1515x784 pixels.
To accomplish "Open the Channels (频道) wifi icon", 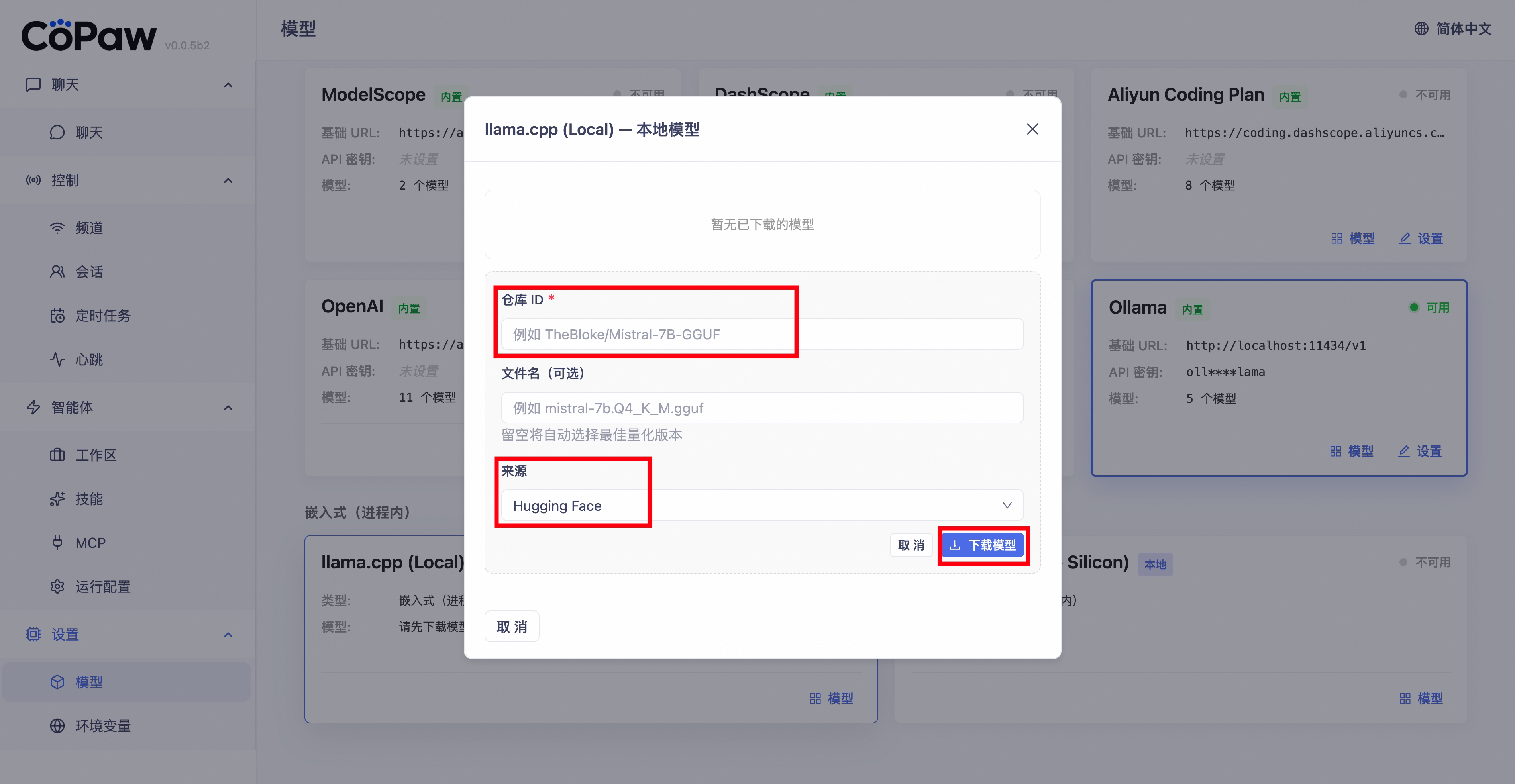I will coord(57,228).
